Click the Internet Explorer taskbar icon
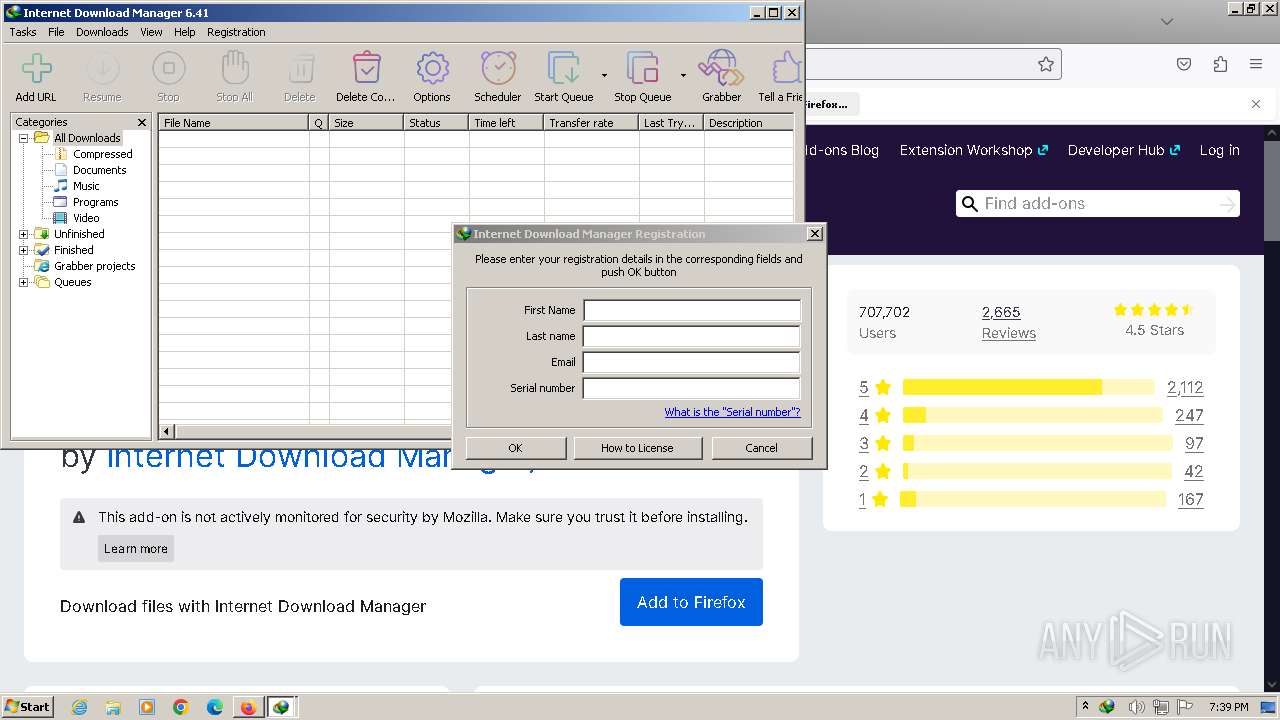The height and width of the screenshot is (720, 1280). click(x=80, y=707)
